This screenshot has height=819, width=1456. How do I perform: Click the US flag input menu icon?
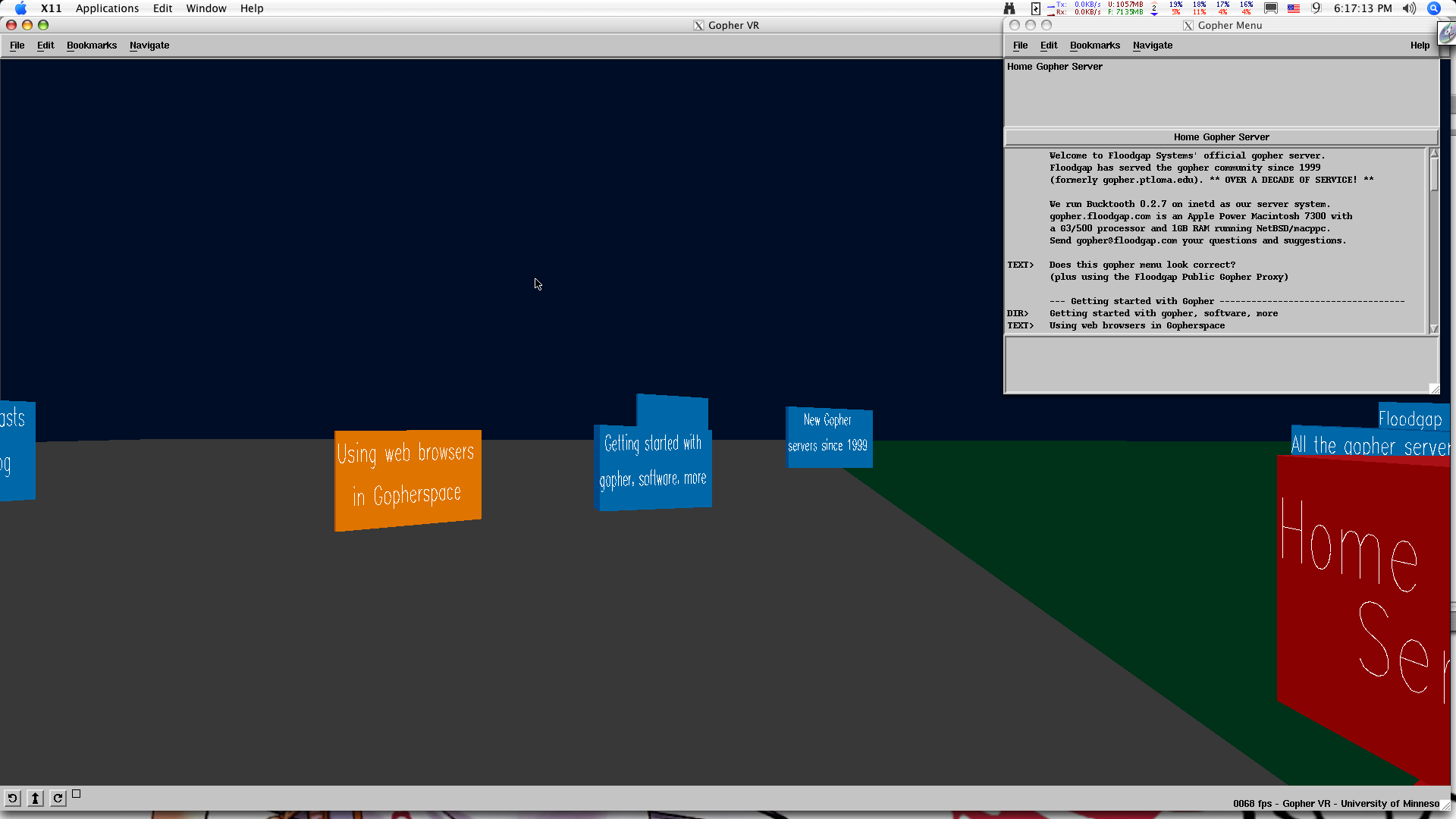click(1294, 8)
